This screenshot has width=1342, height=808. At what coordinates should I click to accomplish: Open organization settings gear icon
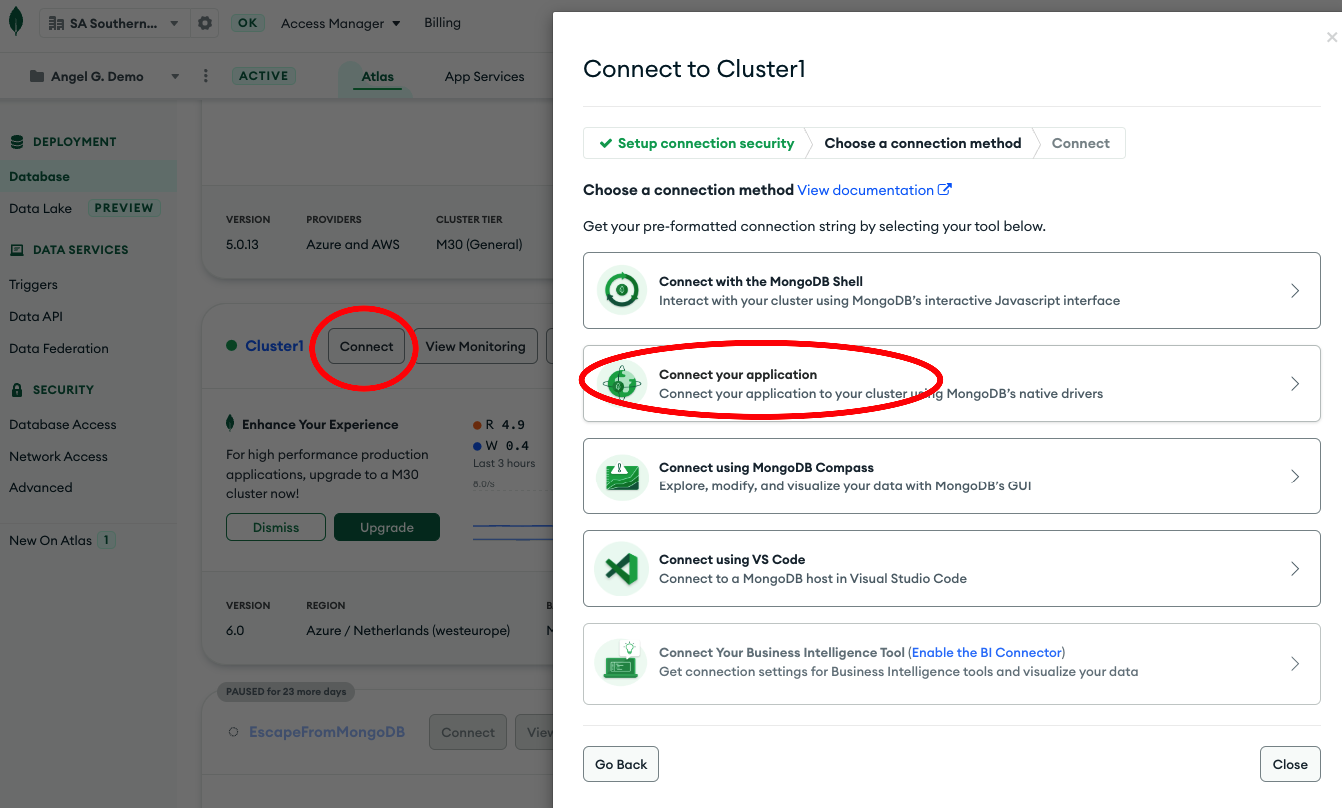click(205, 23)
